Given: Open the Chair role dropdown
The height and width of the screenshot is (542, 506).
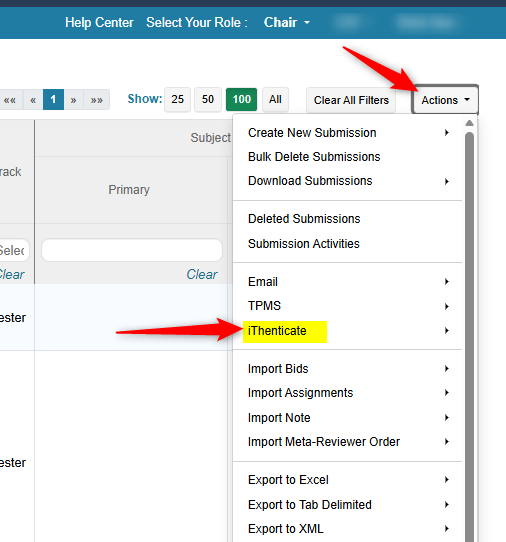Looking at the screenshot, I should point(287,22).
